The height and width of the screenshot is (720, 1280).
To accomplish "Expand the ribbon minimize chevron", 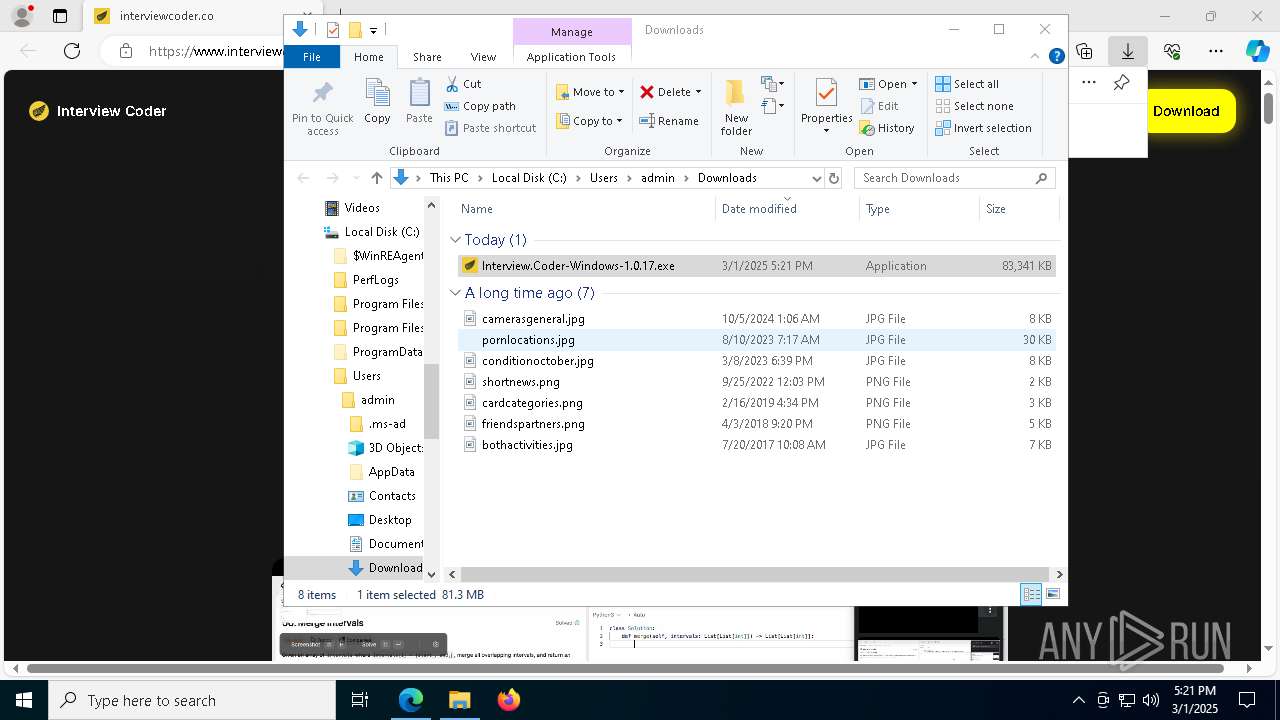I will click(1037, 57).
